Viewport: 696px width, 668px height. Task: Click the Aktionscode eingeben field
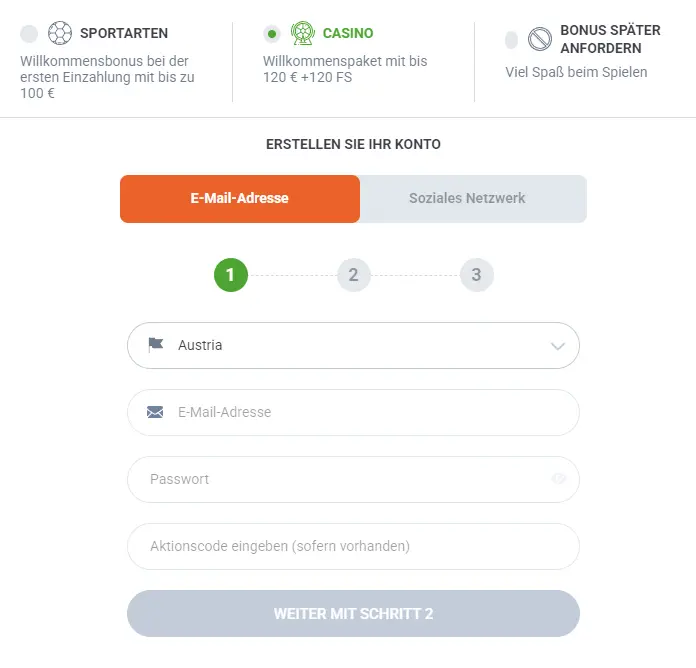[x=353, y=546]
